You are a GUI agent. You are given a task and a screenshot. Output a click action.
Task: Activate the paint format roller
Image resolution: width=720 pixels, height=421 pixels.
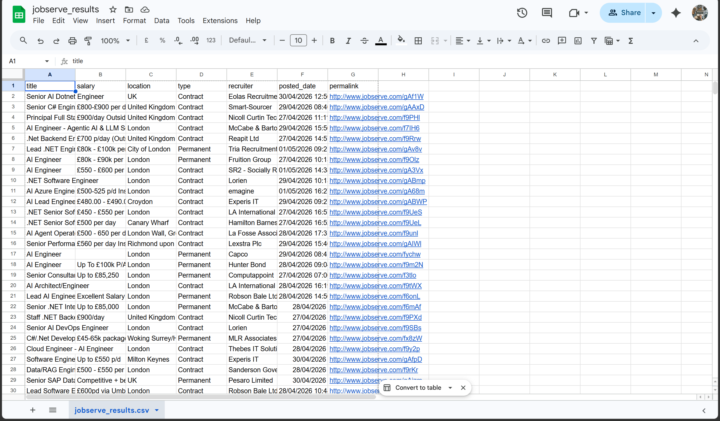click(88, 41)
